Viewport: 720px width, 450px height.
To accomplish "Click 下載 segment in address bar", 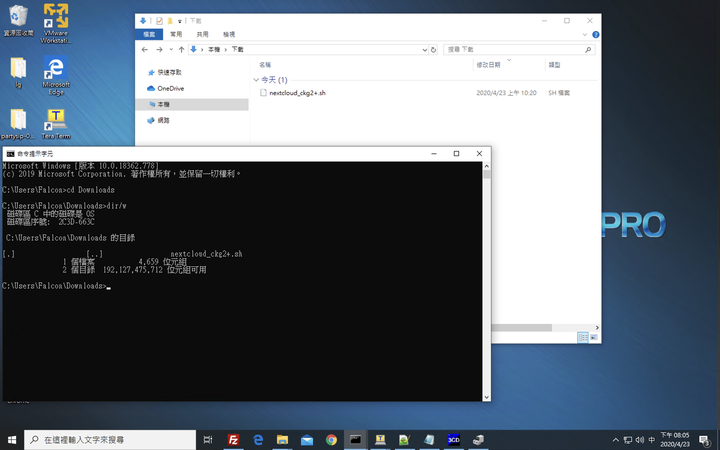I will pos(237,50).
